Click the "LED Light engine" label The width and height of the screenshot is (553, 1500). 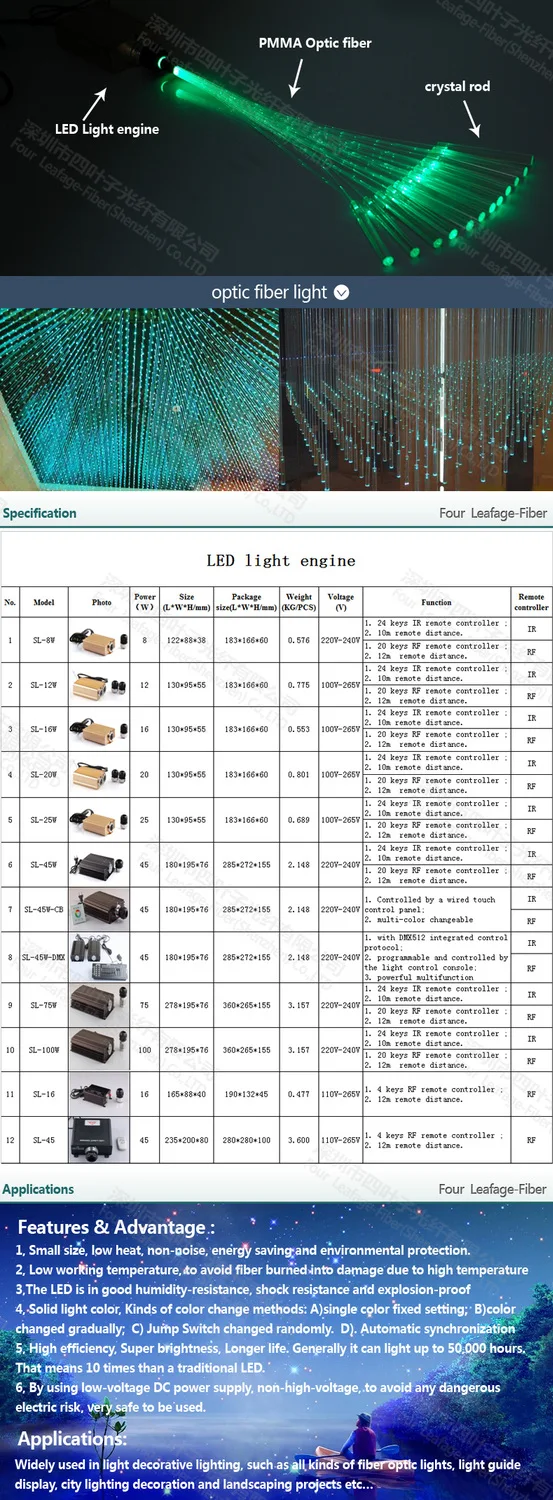pos(107,129)
